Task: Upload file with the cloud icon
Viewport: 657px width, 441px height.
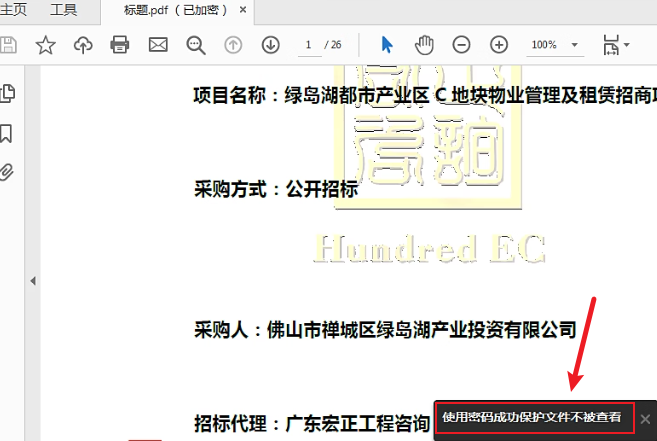Action: 83,45
